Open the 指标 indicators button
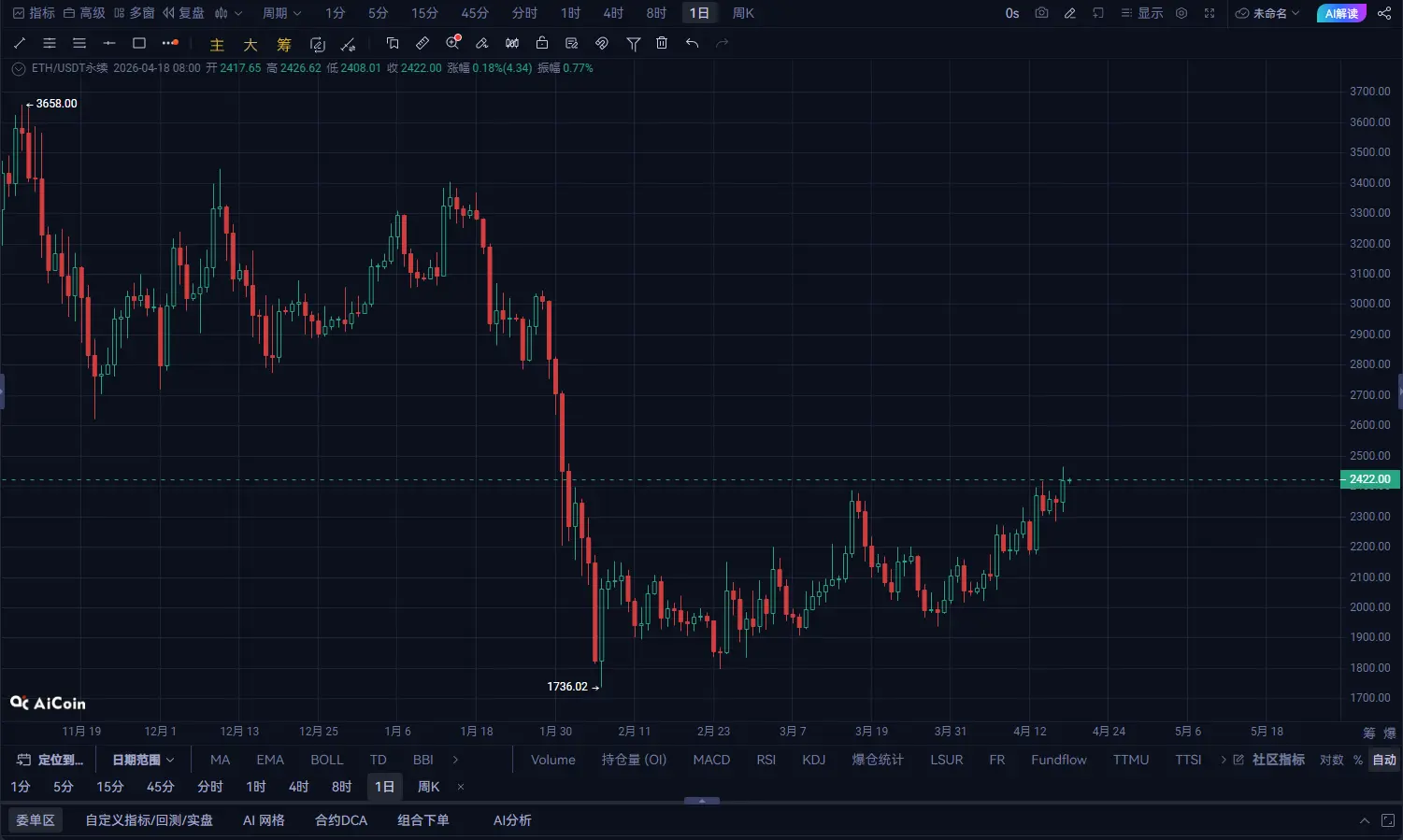Screen dimensions: 1403x840 tap(34, 13)
